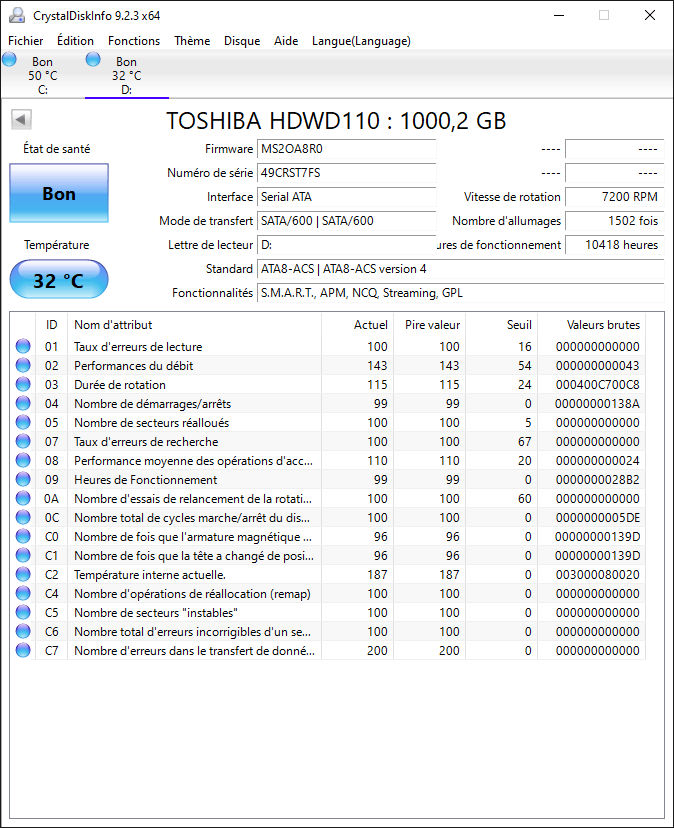This screenshot has height=828, width=674.
Task: Click the power-on hours value 10418 heures
Action: pyautogui.click(x=615, y=245)
